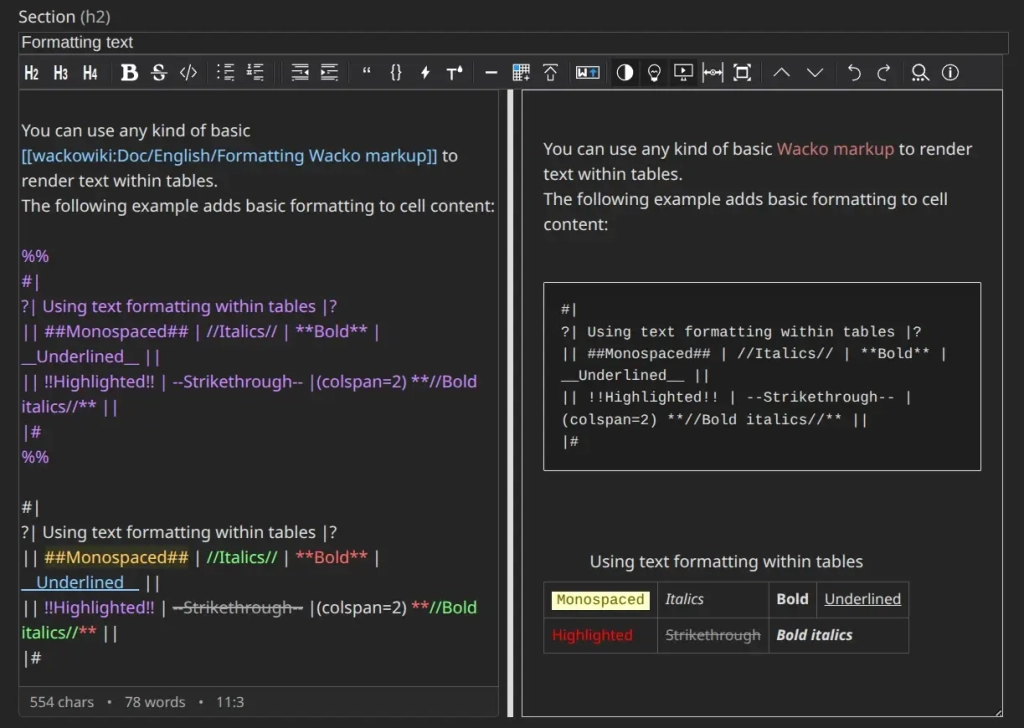Click the code block in preview pane
Screen dimensions: 1024x728
click(761, 376)
